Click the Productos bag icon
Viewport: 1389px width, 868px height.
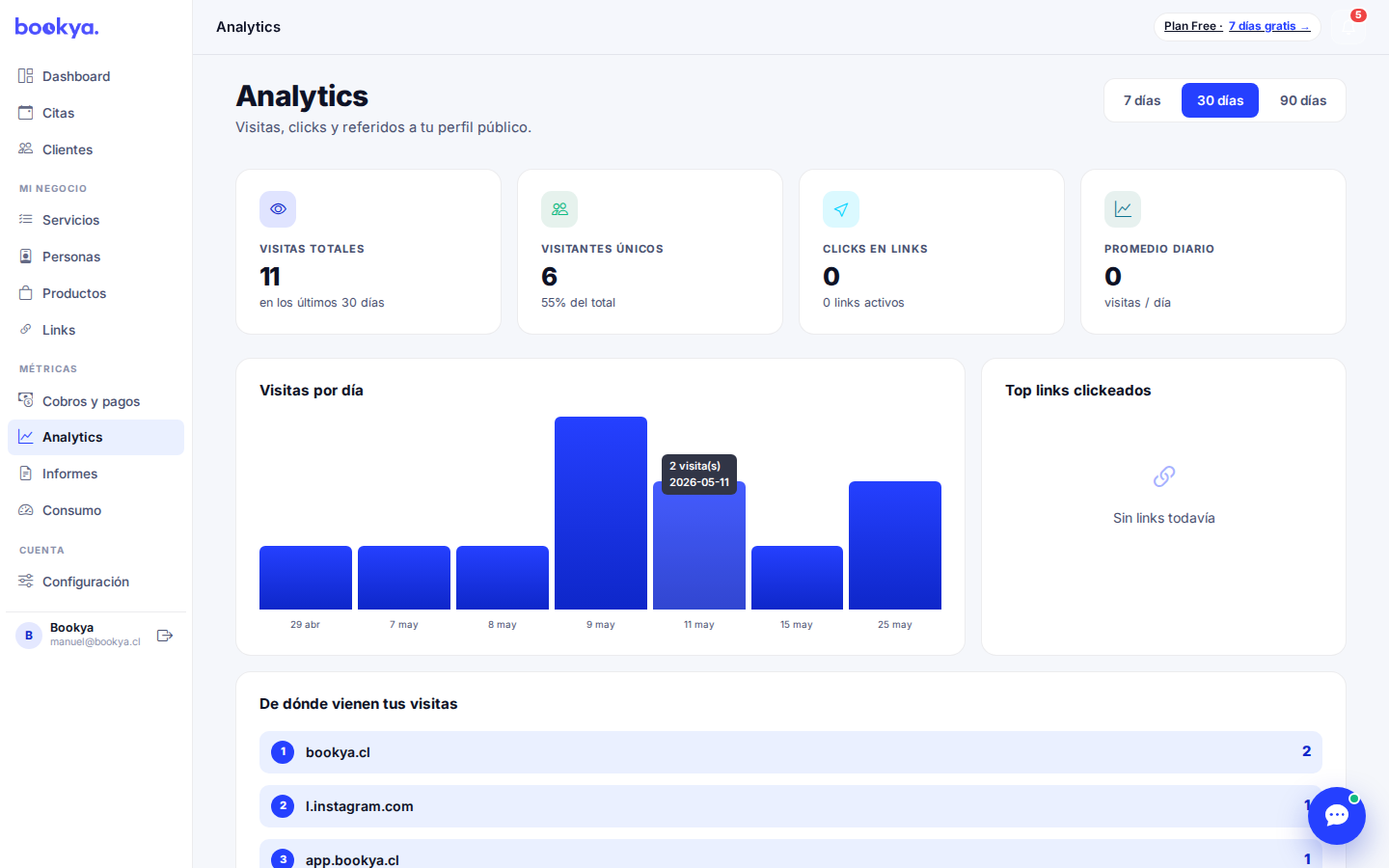(26, 293)
